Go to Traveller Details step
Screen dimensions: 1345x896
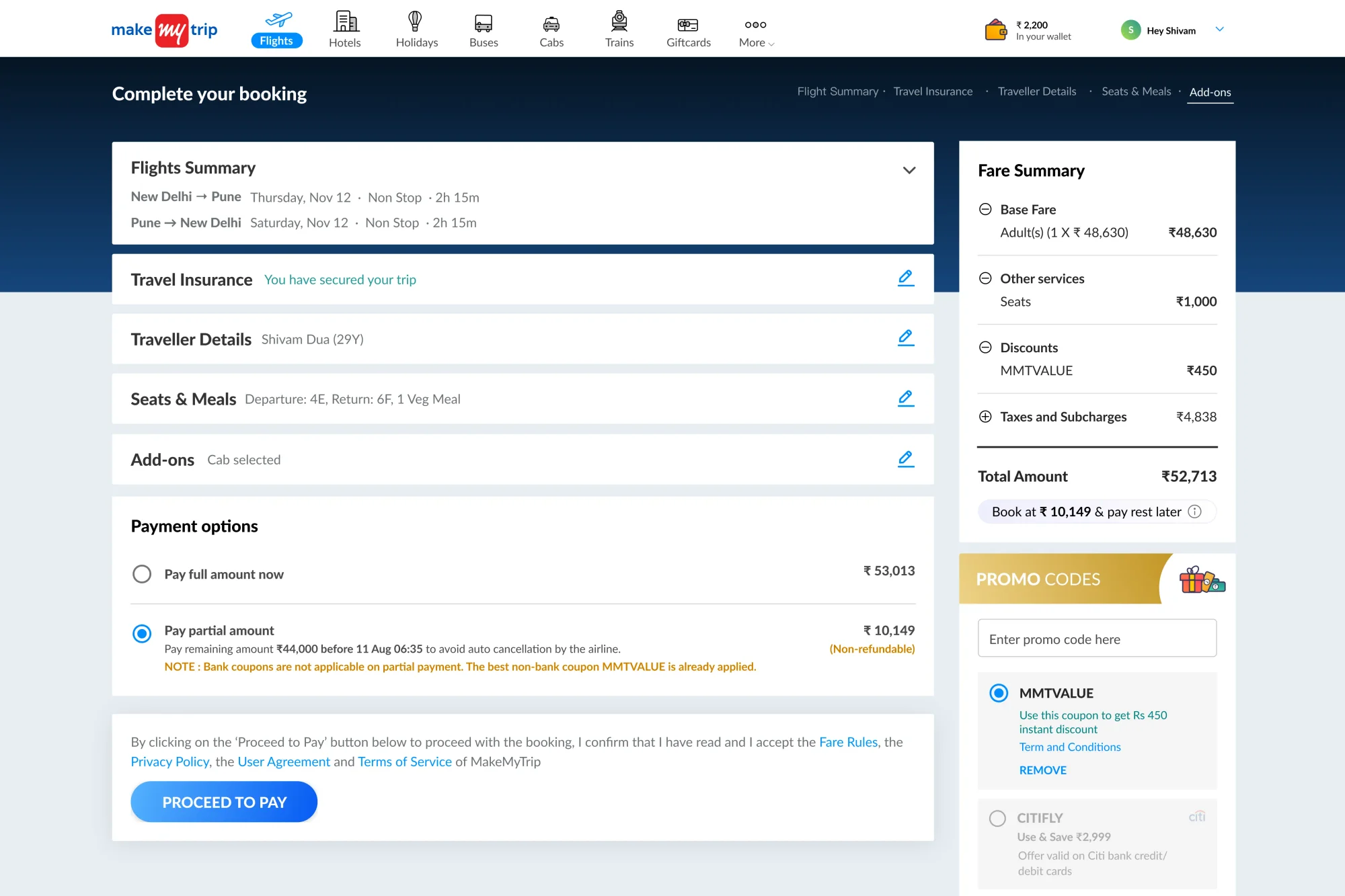tap(1037, 91)
